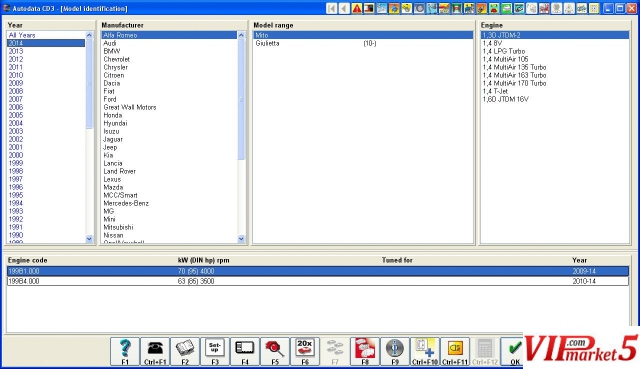Select the 1,4 8V engine
640x369 pixels.
pos(555,43)
